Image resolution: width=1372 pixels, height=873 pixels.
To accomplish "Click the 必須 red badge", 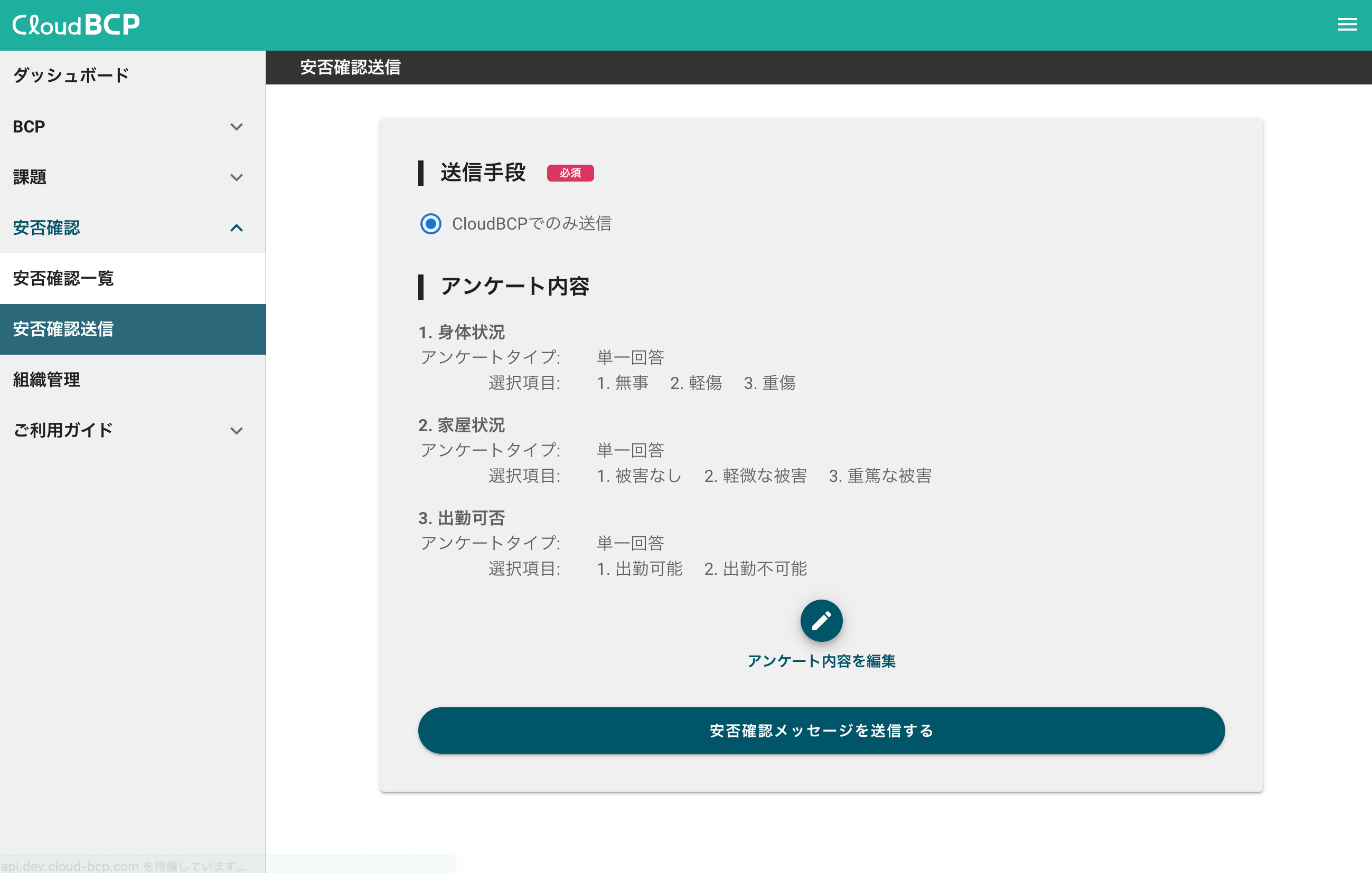I will (x=570, y=173).
